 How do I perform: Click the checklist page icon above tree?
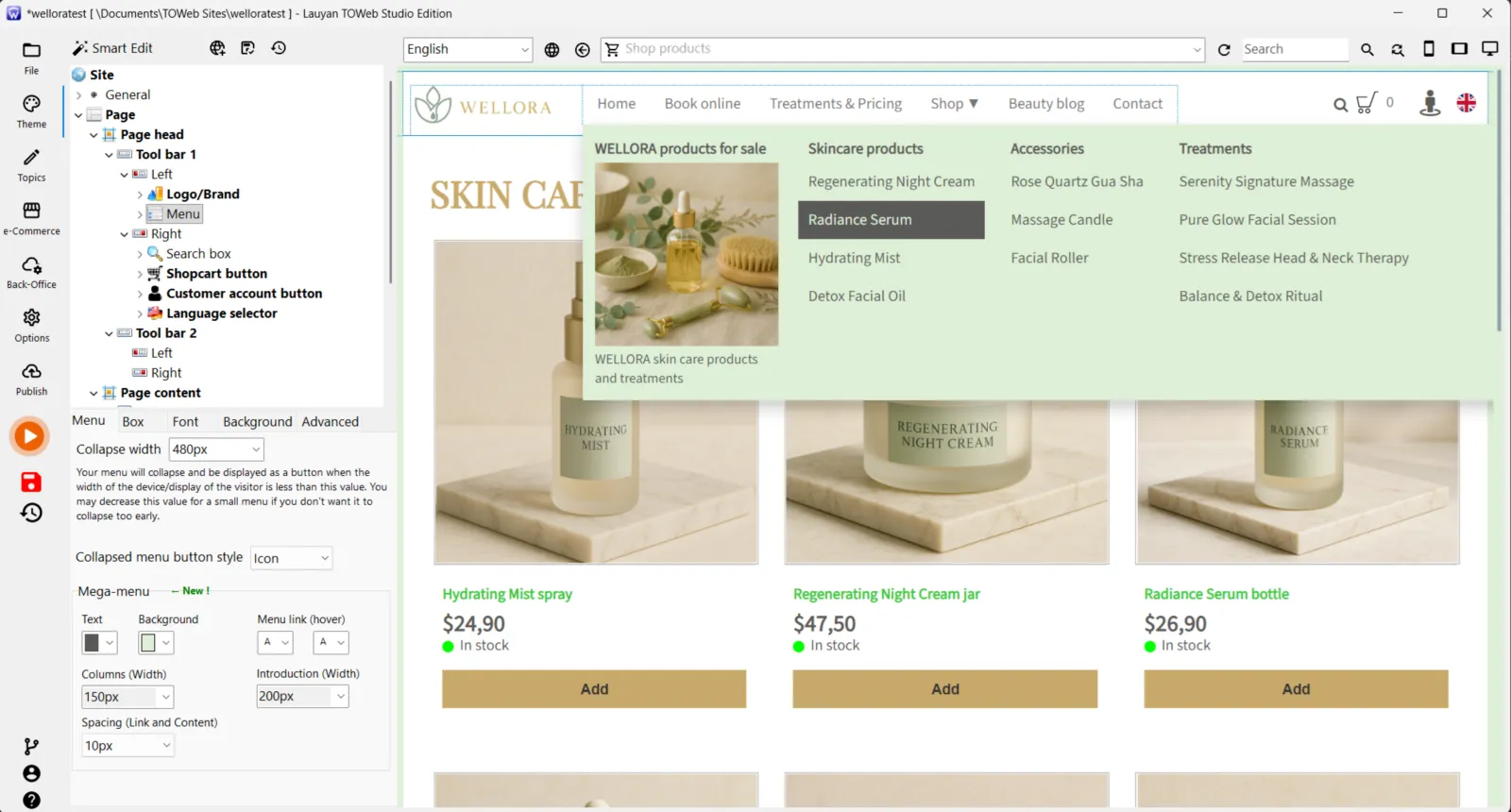point(247,48)
